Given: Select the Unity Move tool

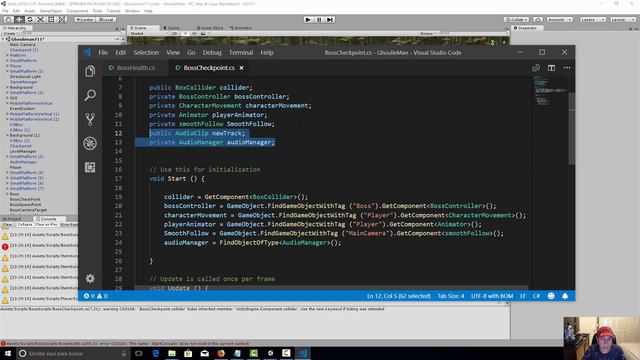Looking at the screenshot, I should (19, 20).
